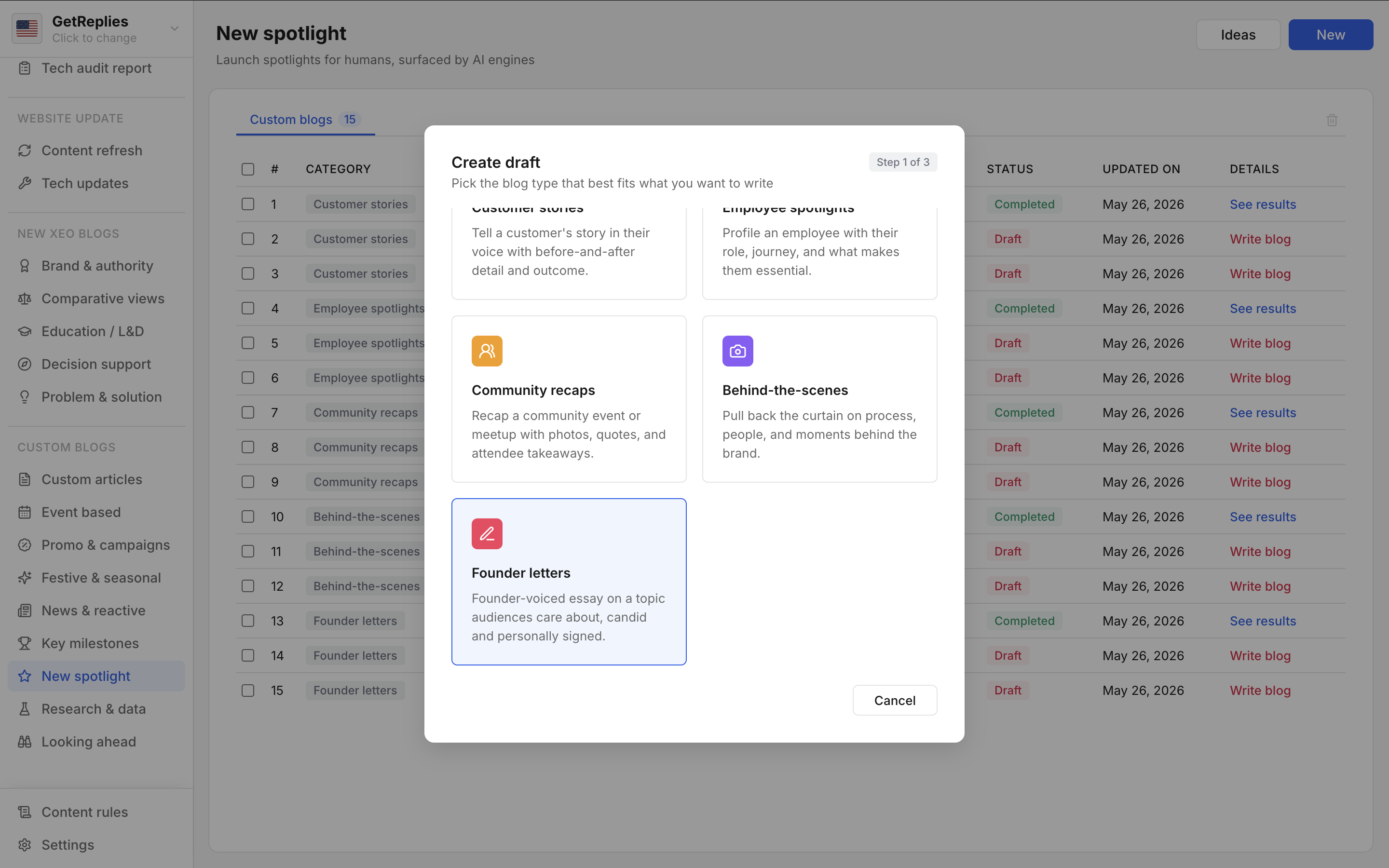
Task: Click Write blog link for row 10's neighbor row 11
Action: (x=1260, y=551)
